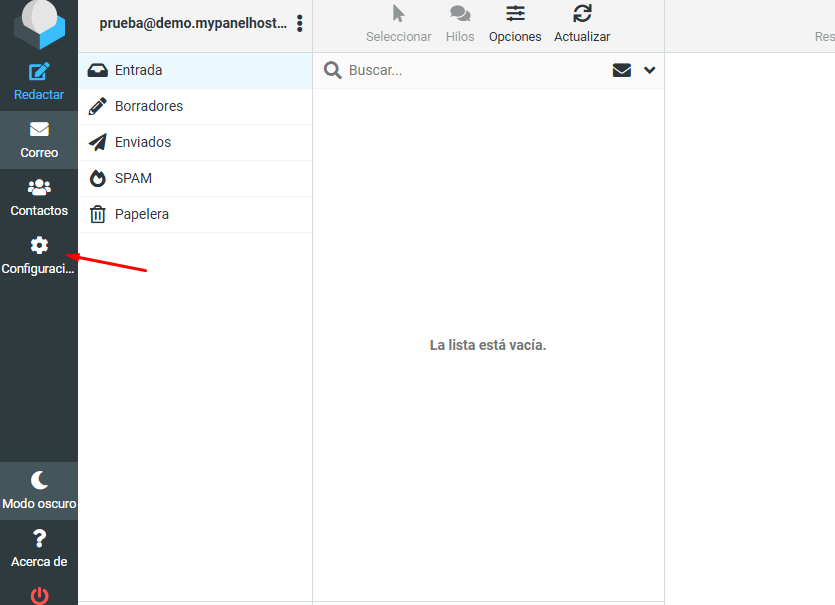The height and width of the screenshot is (605, 835).
Task: Click the account email address text
Action: (193, 23)
